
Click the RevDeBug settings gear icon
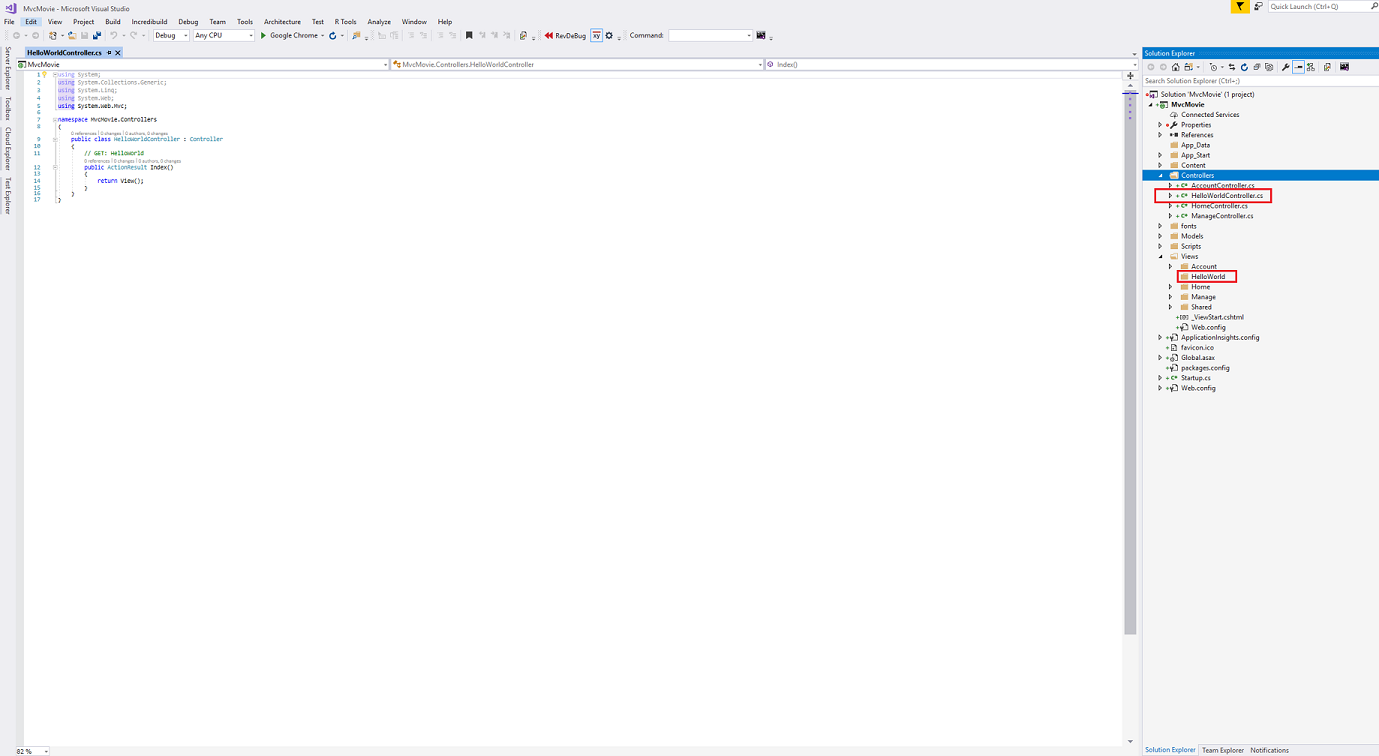[609, 36]
